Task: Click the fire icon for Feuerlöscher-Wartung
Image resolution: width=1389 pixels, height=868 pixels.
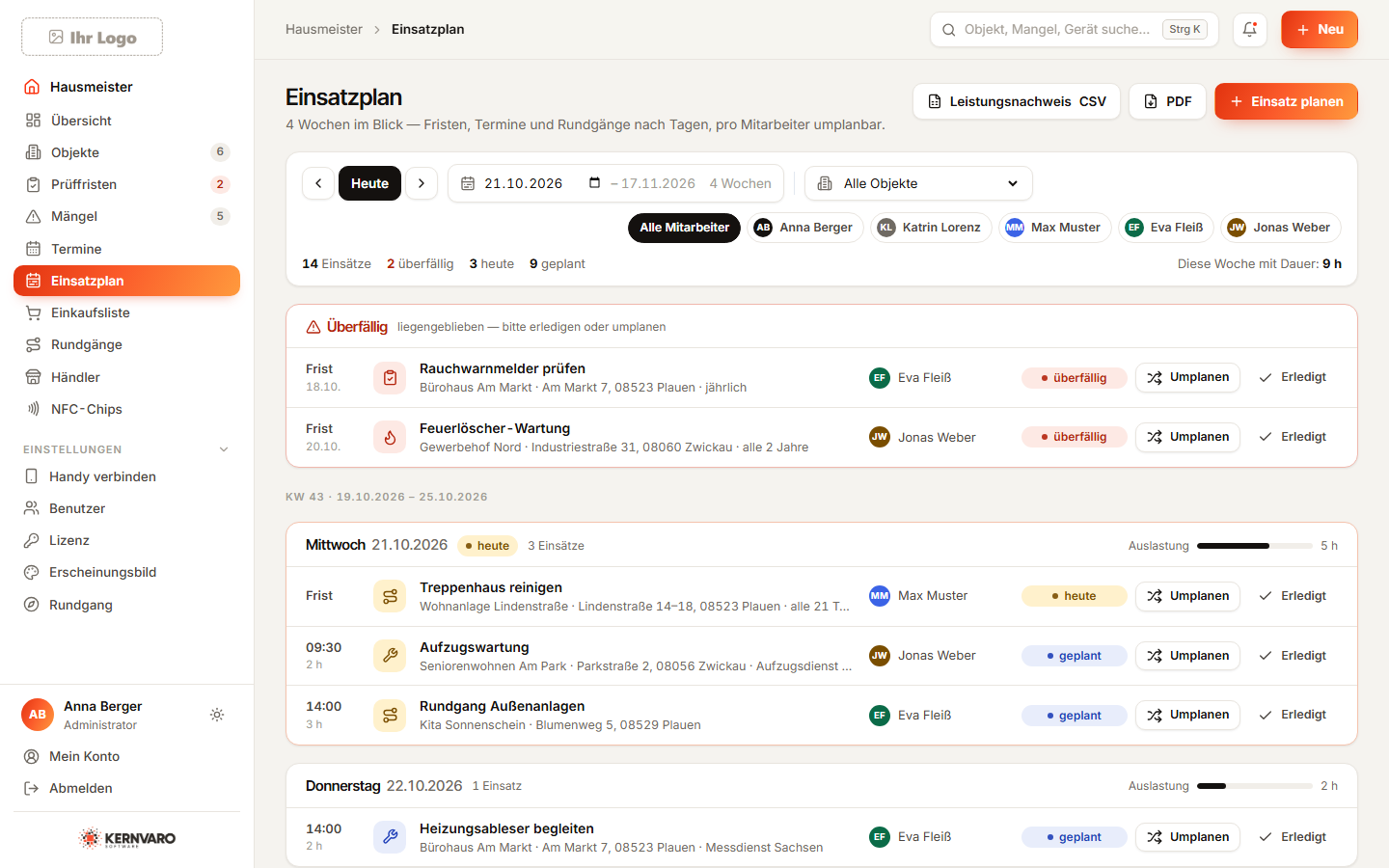Action: coord(390,437)
